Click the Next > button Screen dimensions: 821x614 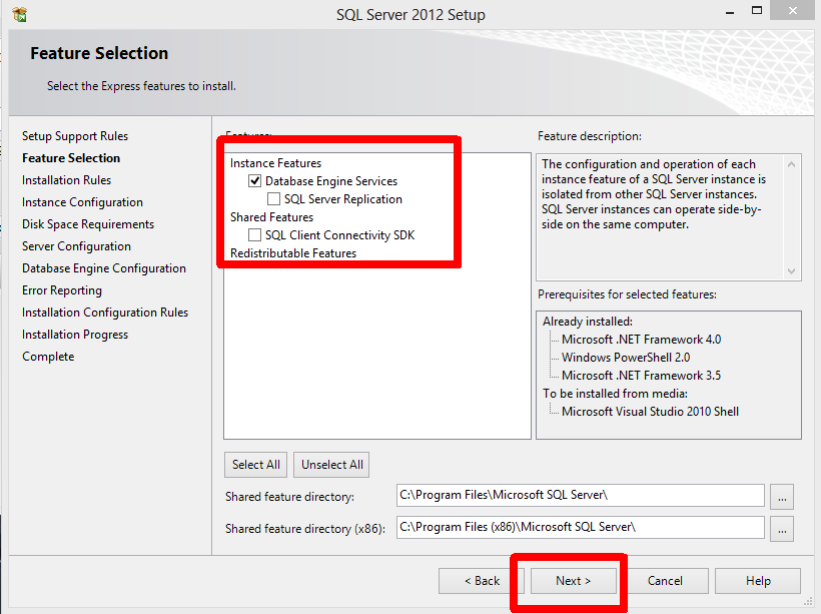573,581
